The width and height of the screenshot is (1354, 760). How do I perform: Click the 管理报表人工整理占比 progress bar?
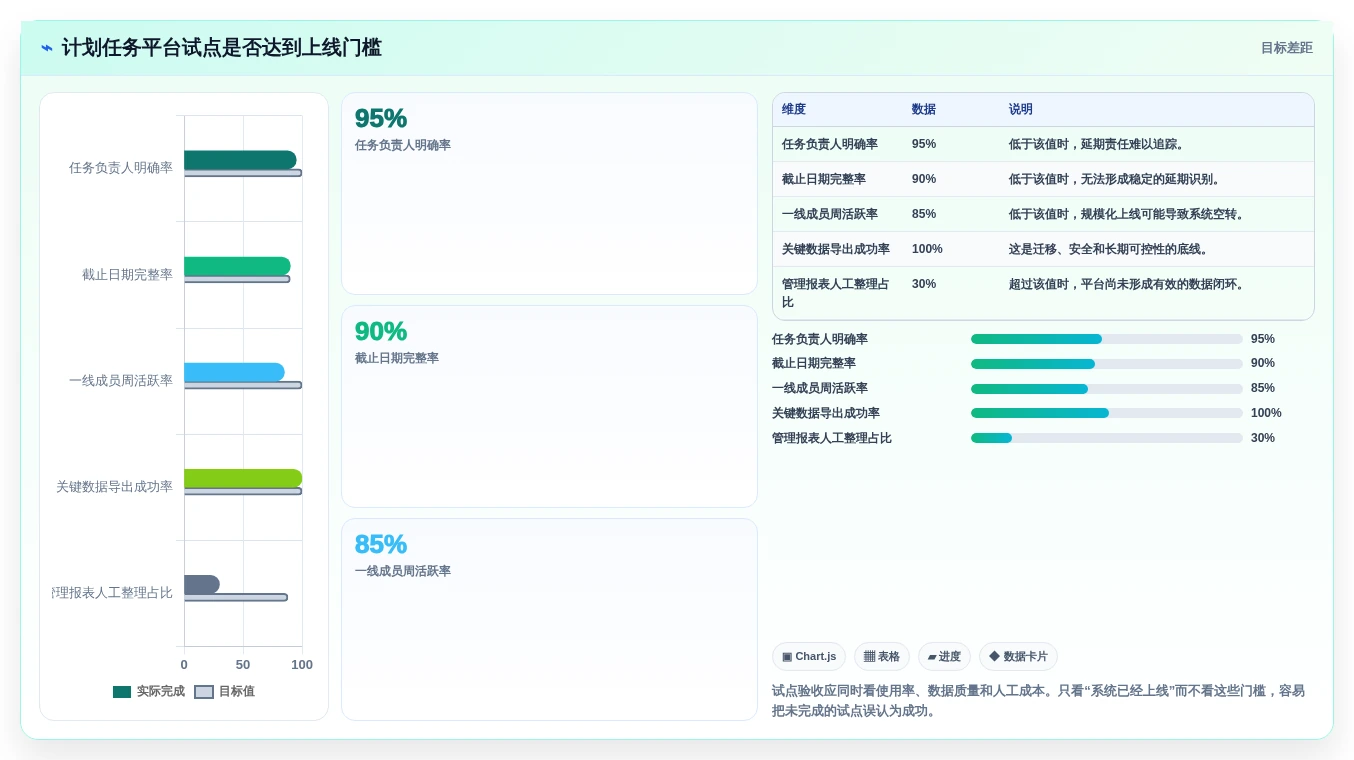point(1107,438)
